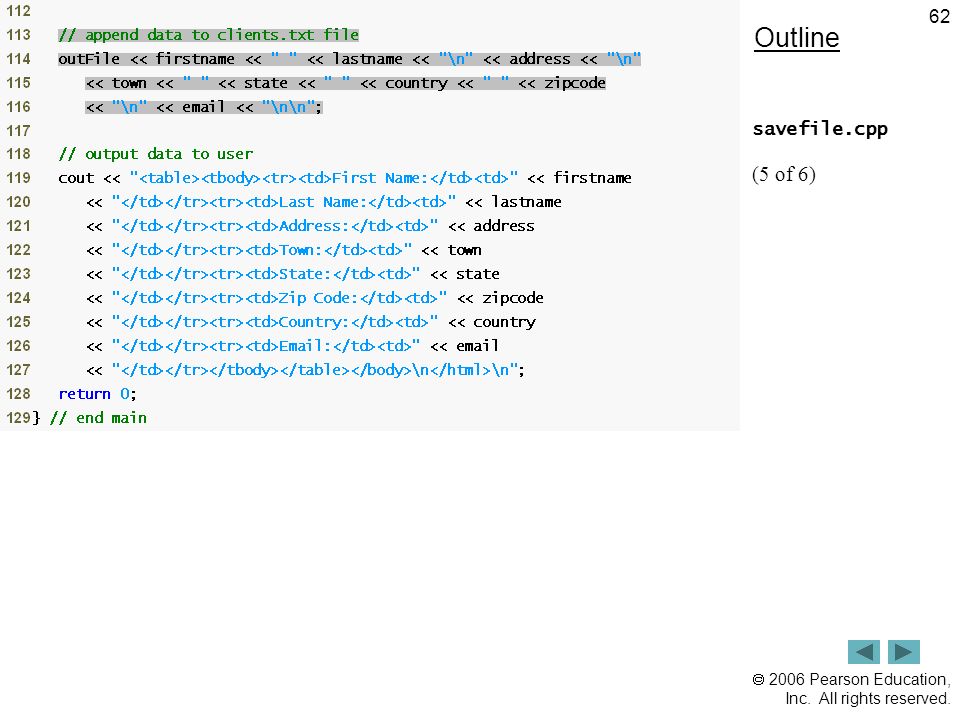The height and width of the screenshot is (720, 960).
Task: Go to the previous slide arrow
Action: pyautogui.click(x=863, y=652)
